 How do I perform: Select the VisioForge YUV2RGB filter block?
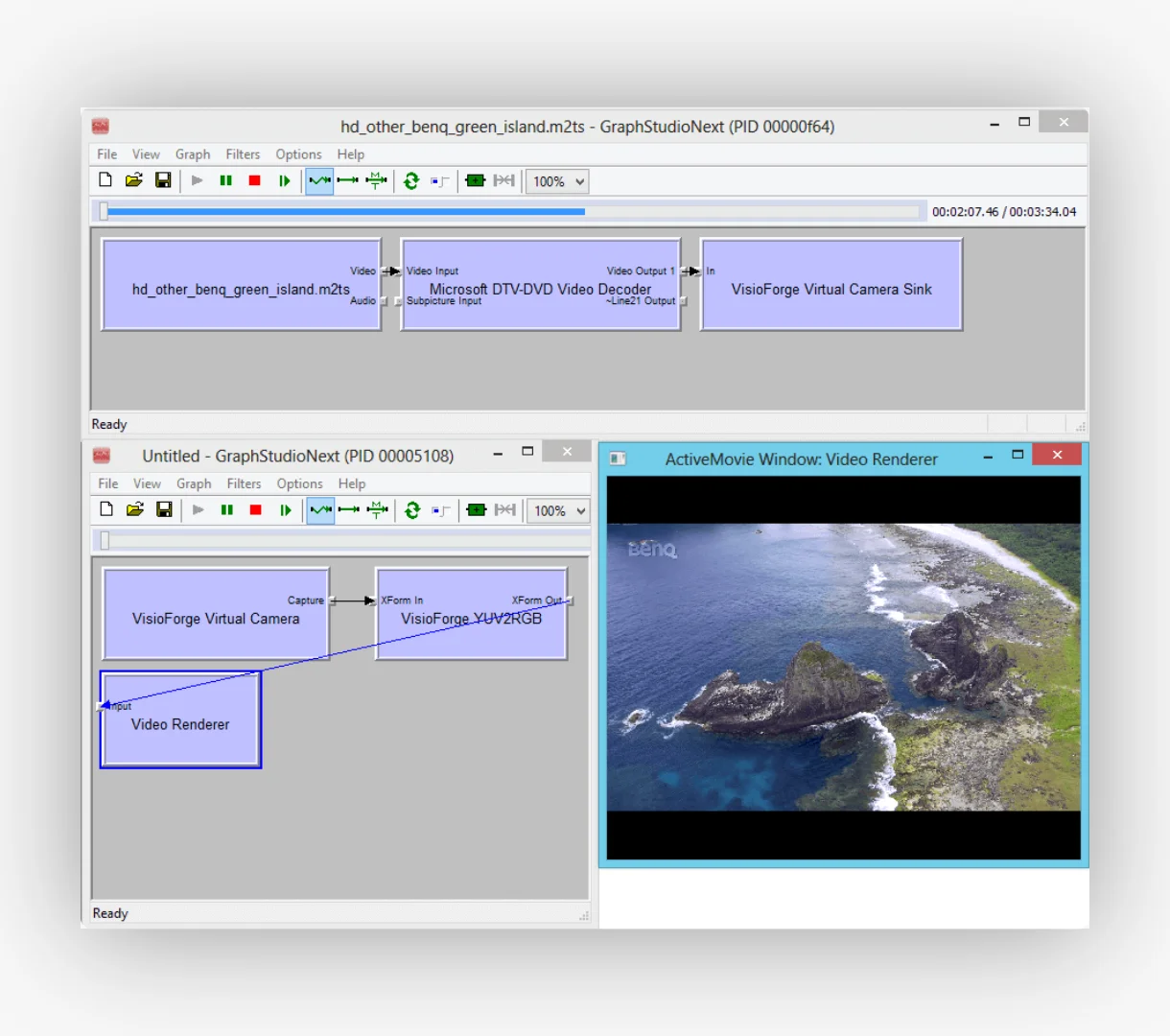(471, 619)
